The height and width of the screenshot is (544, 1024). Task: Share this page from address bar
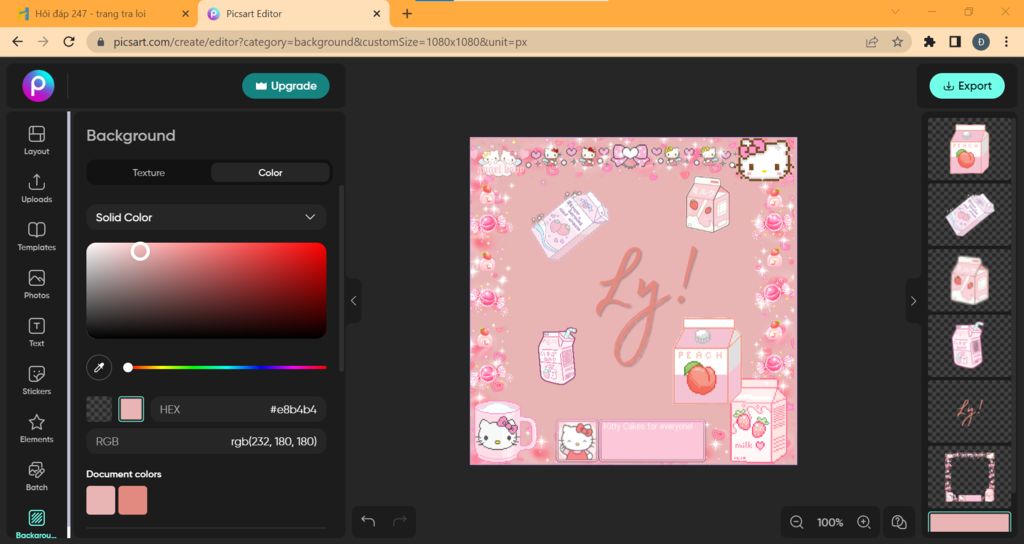(871, 42)
